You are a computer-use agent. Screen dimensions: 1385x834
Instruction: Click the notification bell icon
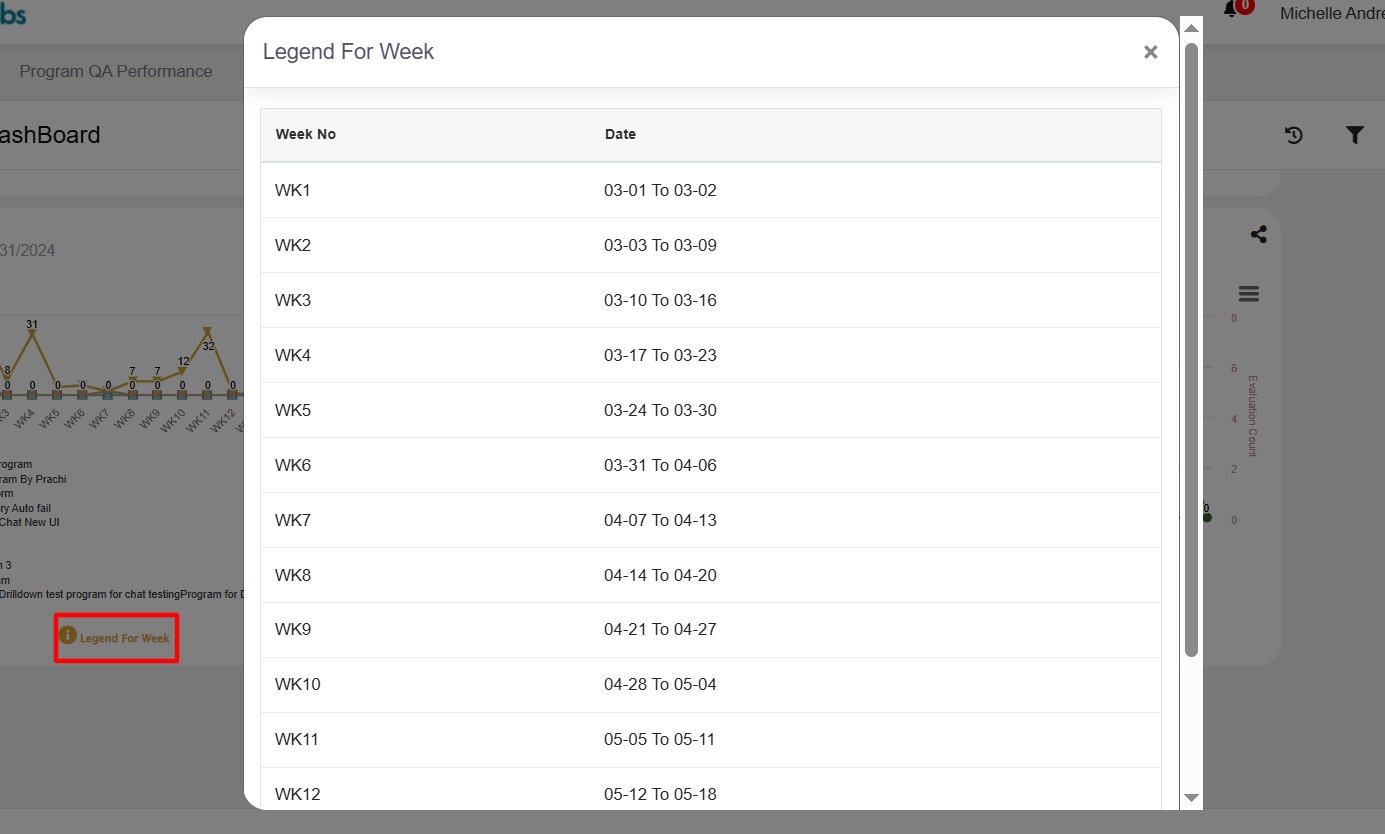click(x=1231, y=10)
